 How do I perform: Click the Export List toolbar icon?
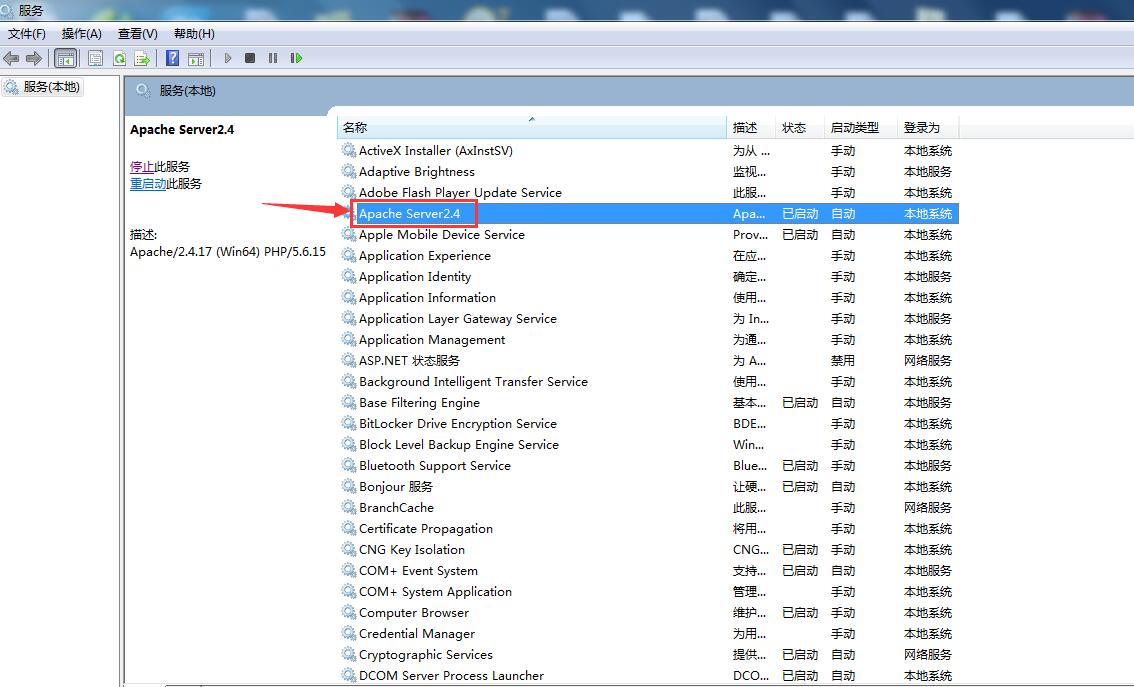[142, 58]
